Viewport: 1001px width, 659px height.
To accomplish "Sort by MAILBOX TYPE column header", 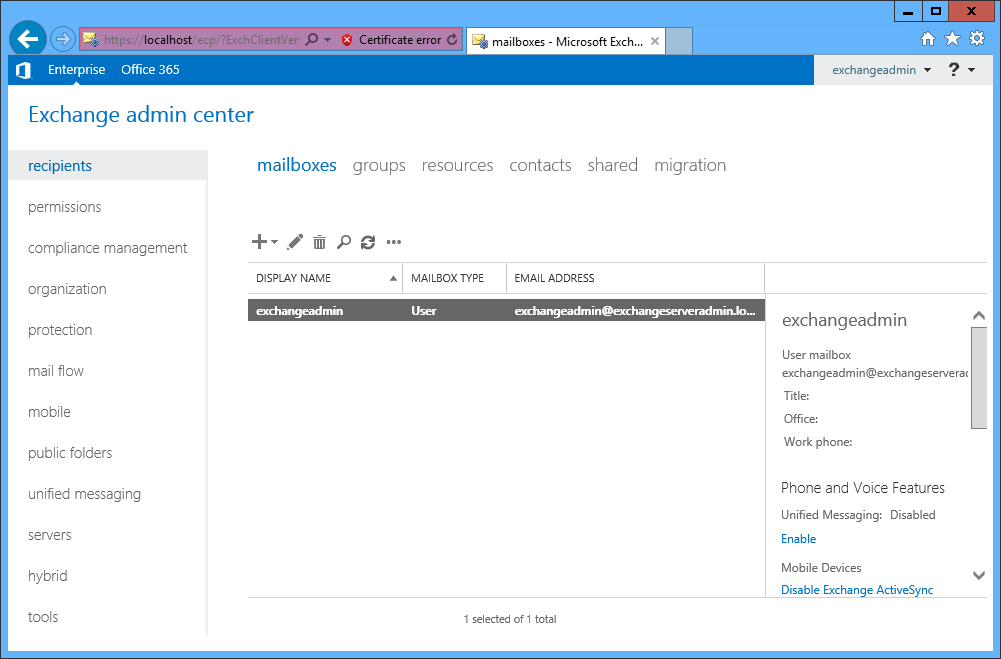I will point(455,278).
